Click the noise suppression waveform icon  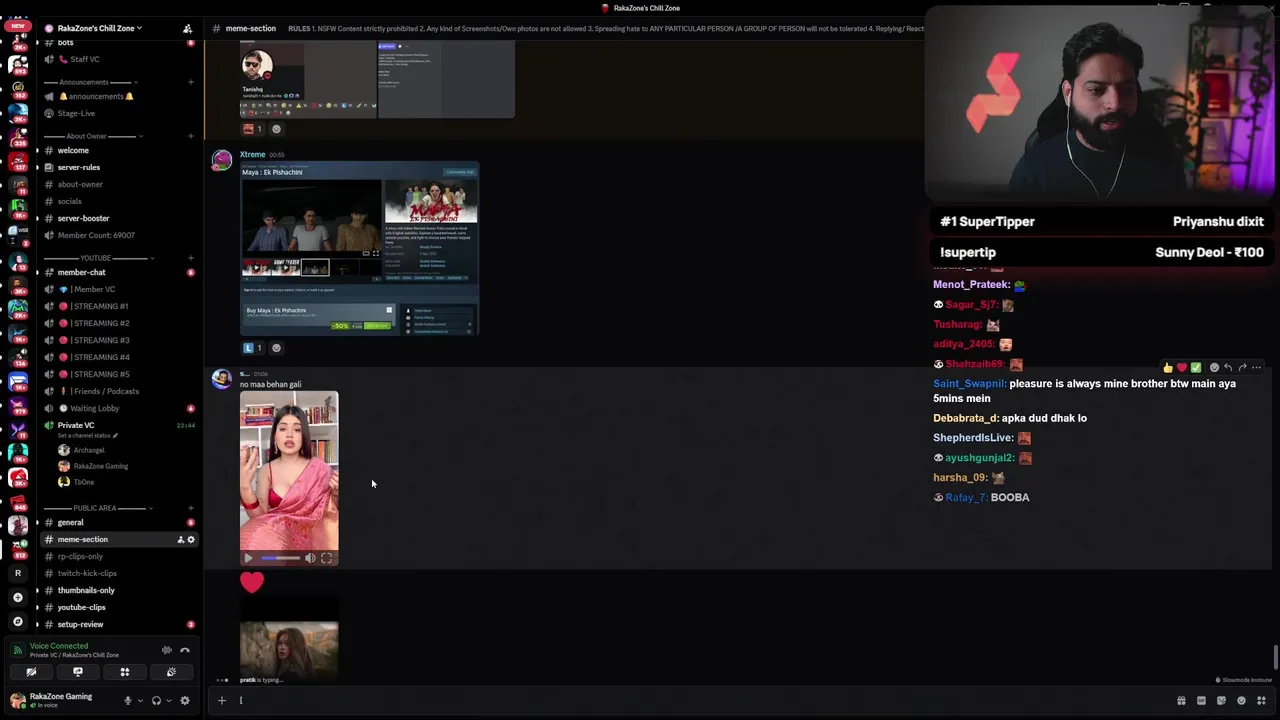[x=167, y=650]
